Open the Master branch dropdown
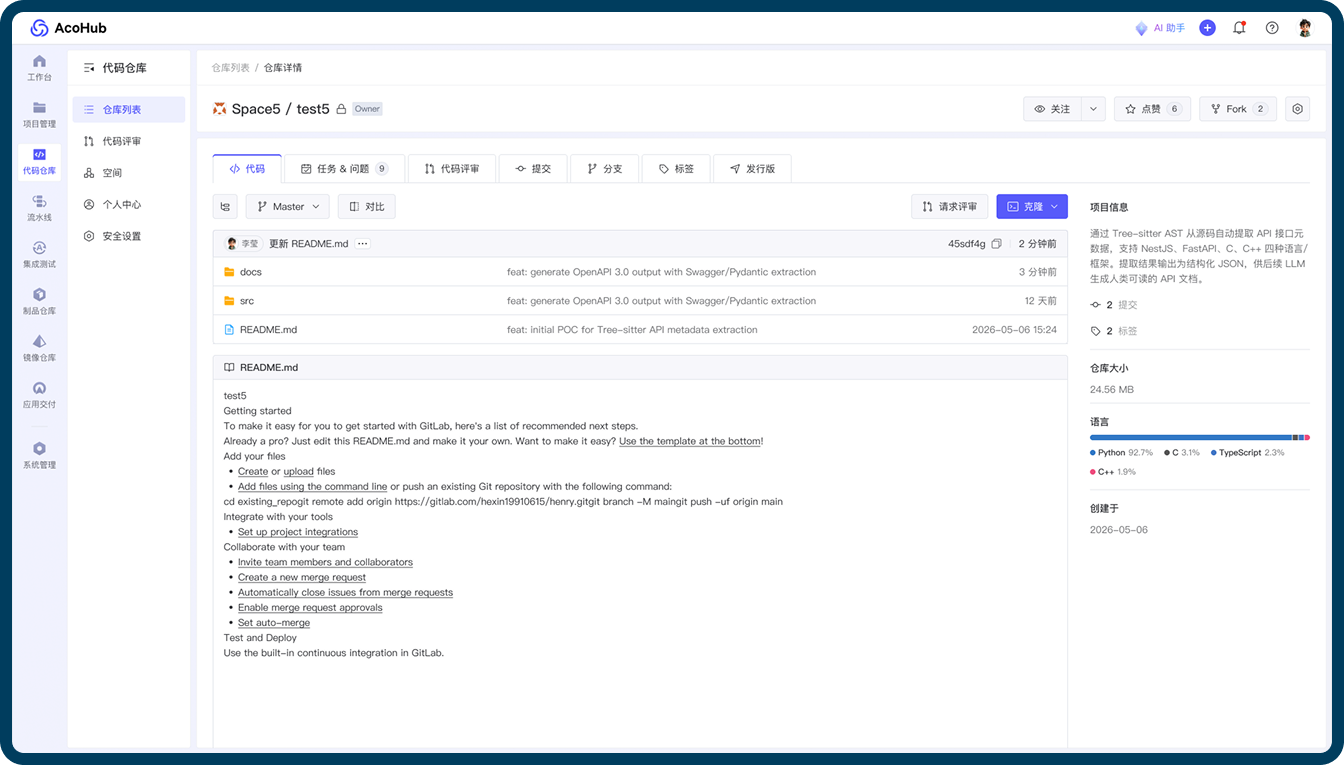This screenshot has width=1344, height=765. (x=287, y=207)
